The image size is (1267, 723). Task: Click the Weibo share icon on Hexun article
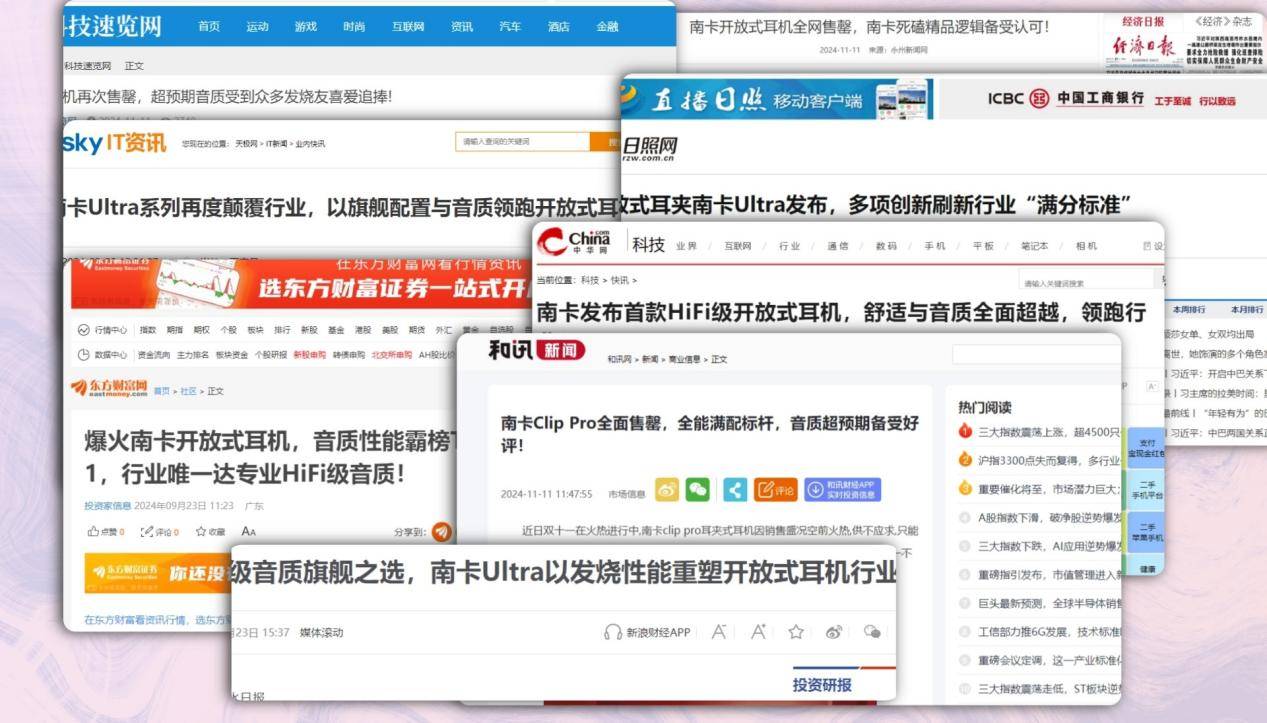click(667, 490)
